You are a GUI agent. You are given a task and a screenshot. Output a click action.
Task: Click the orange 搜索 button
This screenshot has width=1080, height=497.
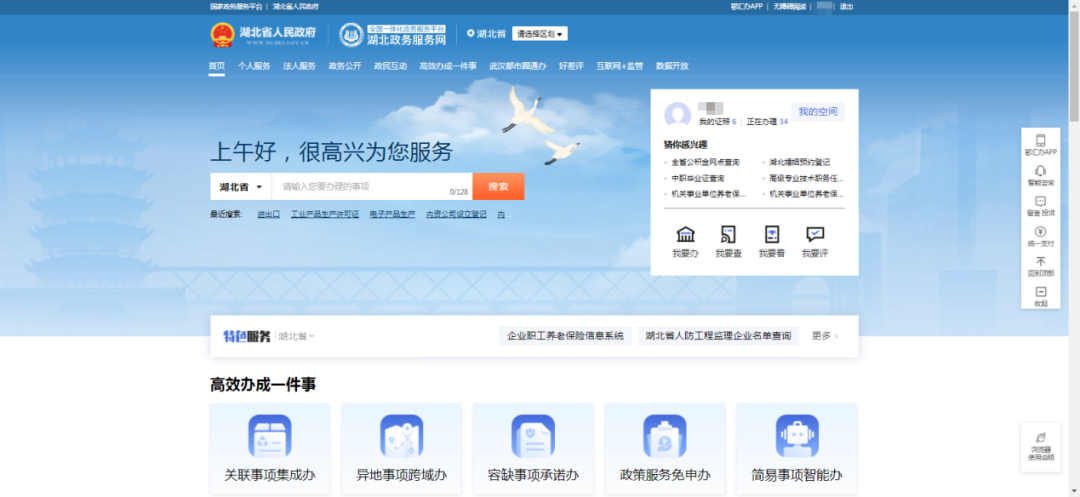(499, 187)
